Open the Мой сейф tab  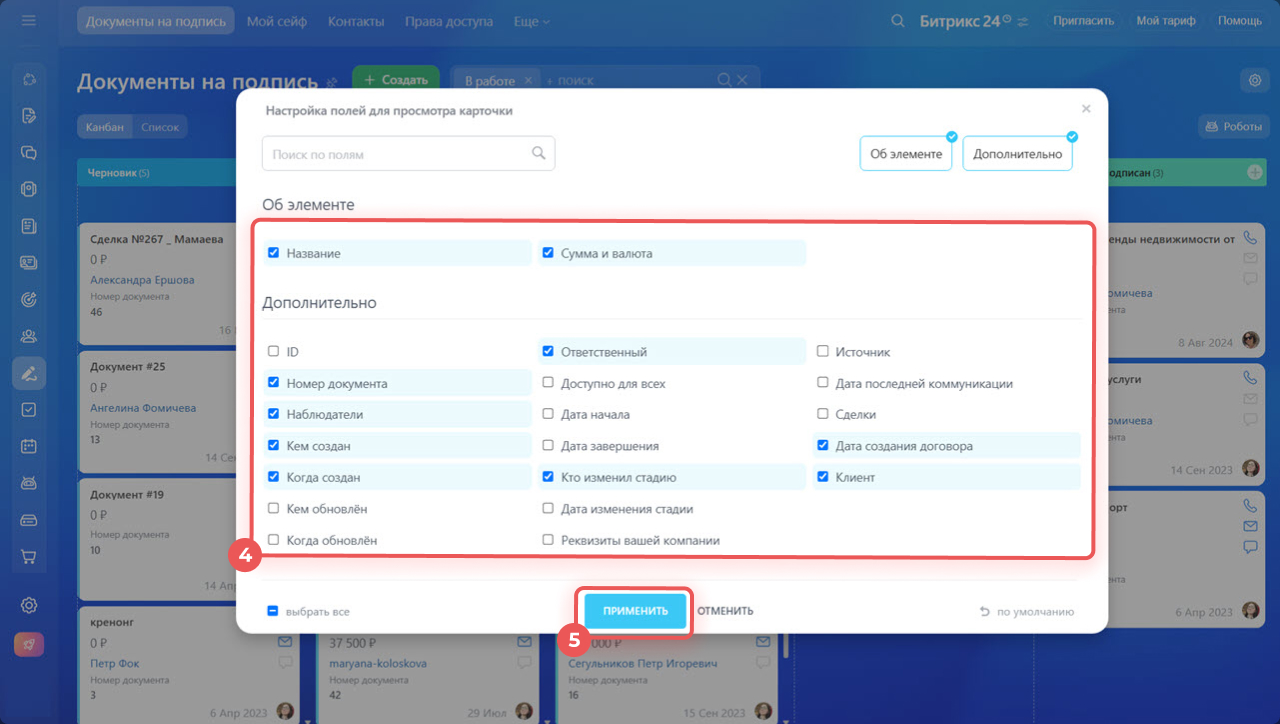tap(277, 21)
